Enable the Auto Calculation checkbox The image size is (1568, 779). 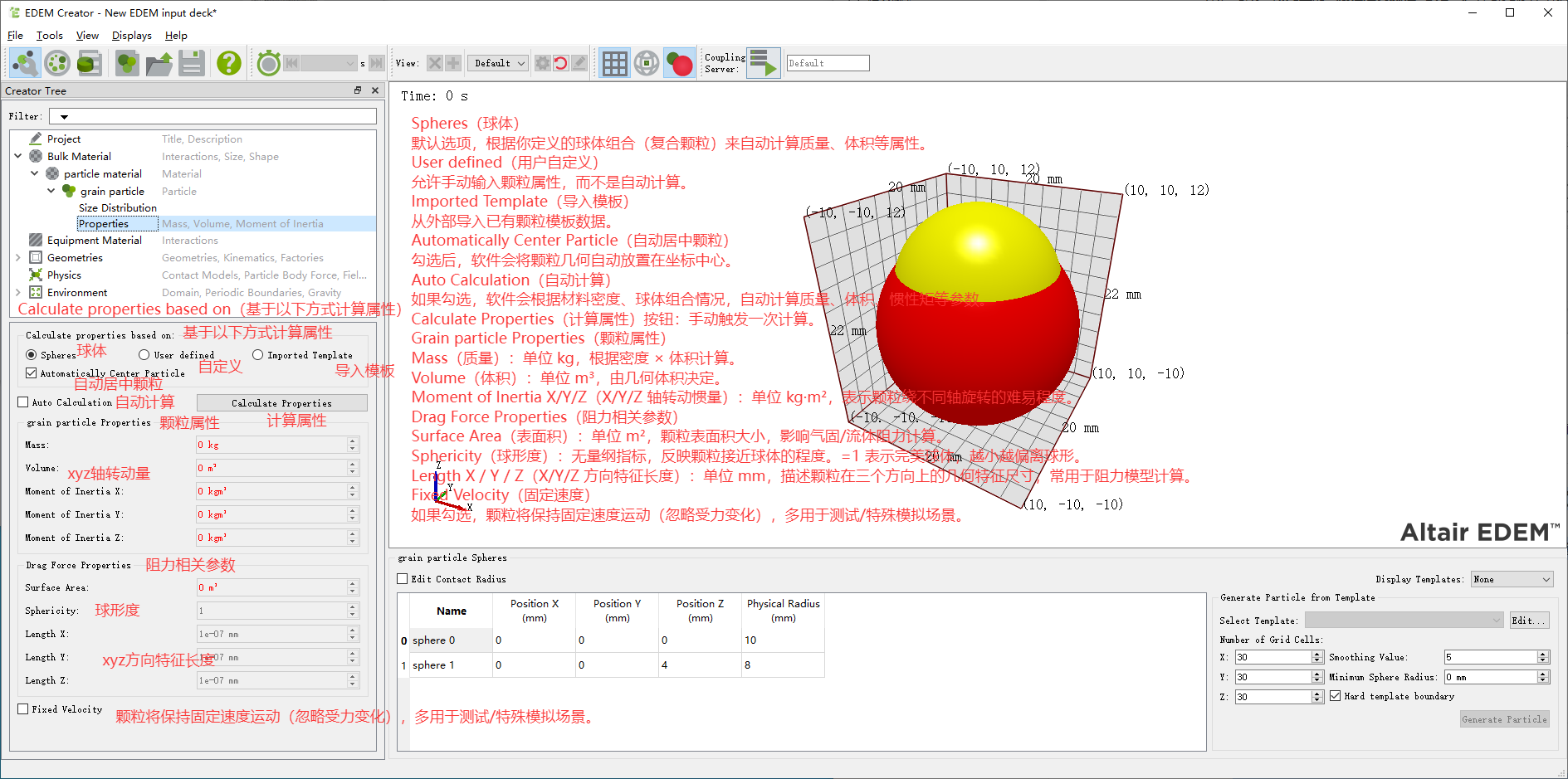point(23,402)
